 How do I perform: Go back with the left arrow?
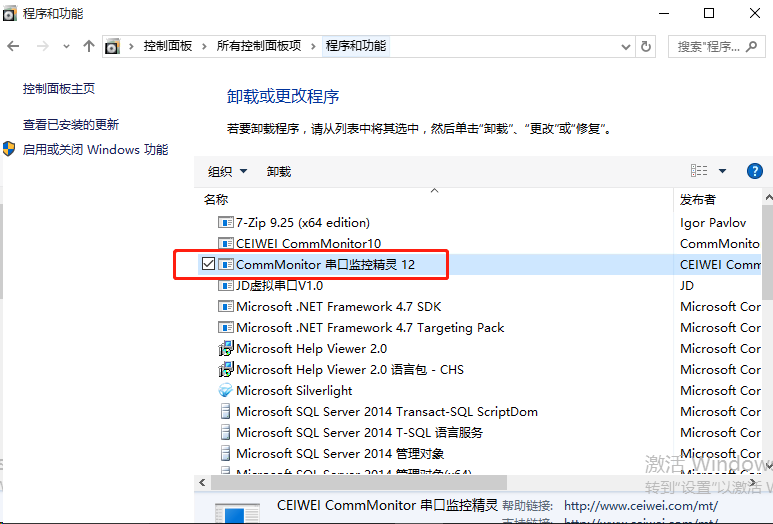click(13, 46)
